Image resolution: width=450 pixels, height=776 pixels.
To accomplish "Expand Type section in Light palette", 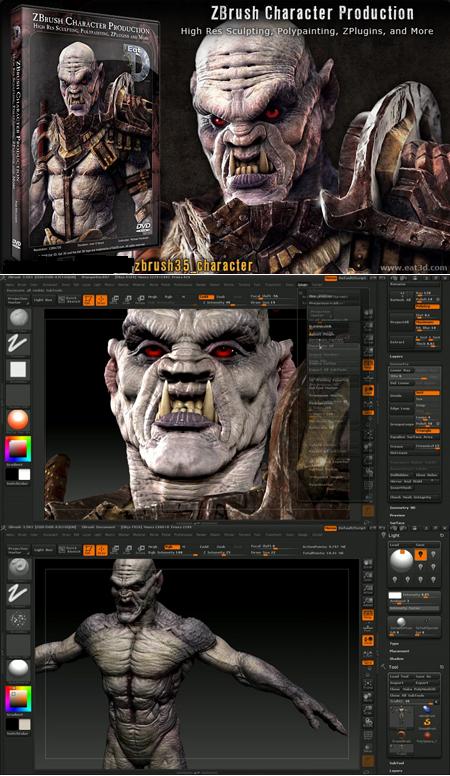I will click(395, 643).
